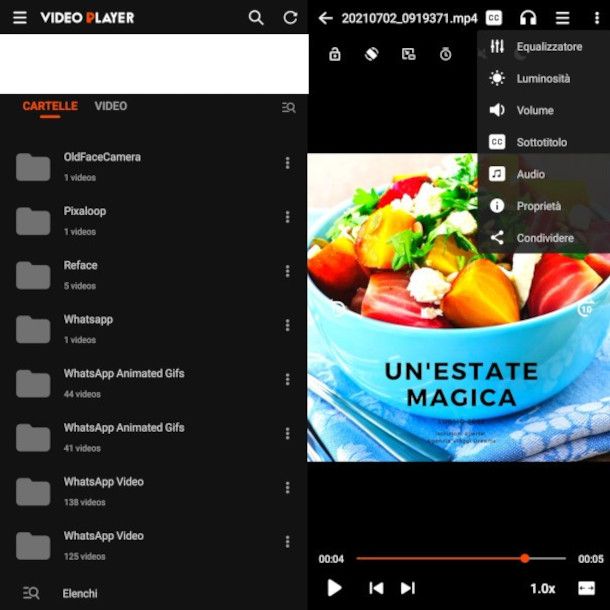Open the list search icon beside tabs

point(288,107)
